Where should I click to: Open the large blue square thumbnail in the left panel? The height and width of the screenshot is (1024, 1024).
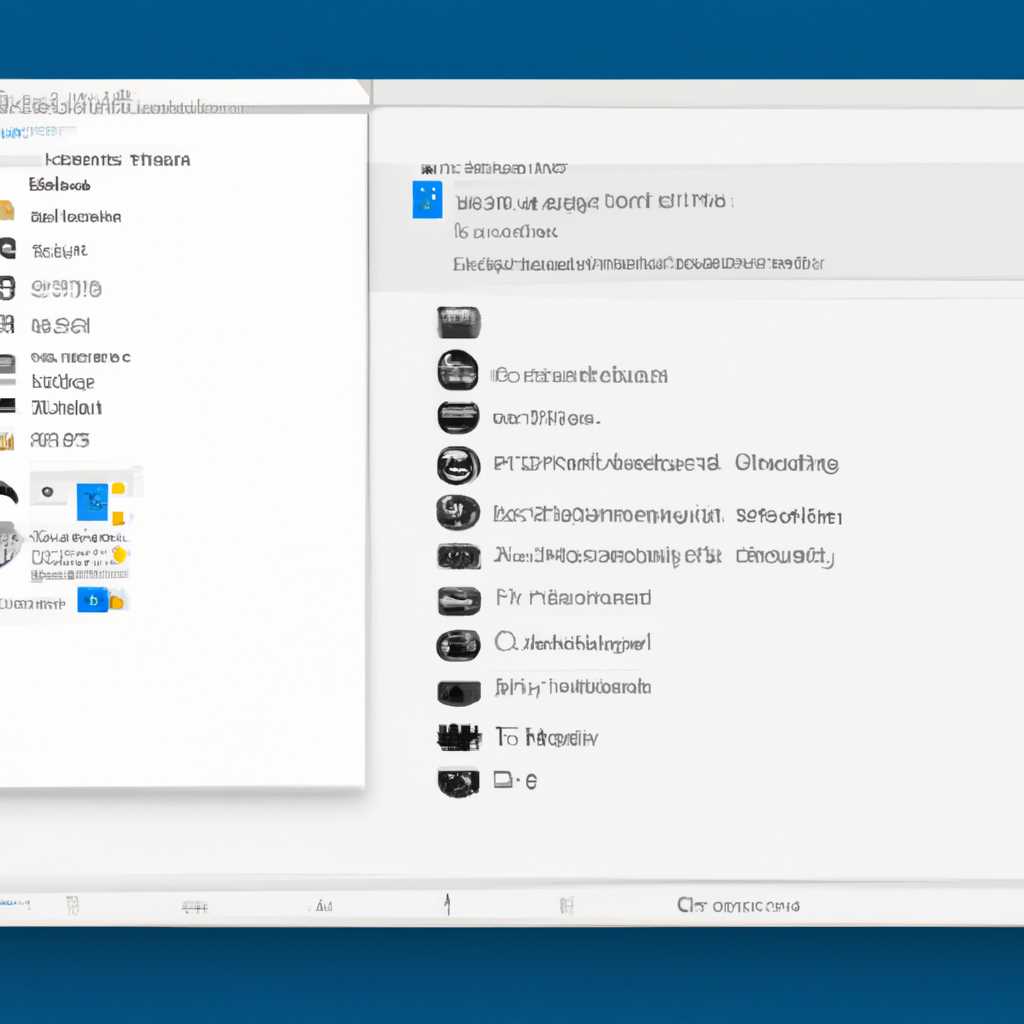tap(92, 502)
